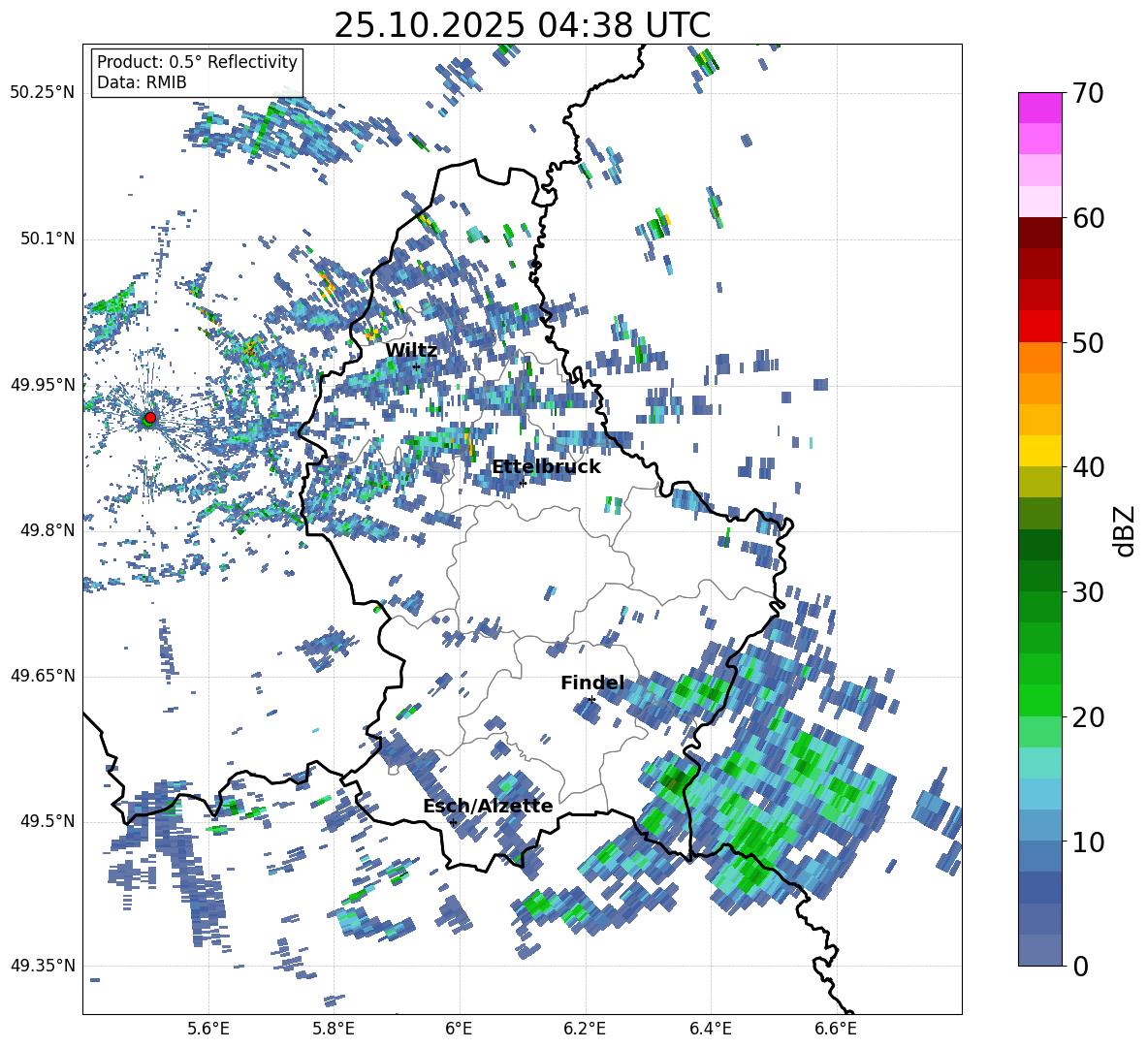Screen dimensions: 1148x1048
Task: Click the colorbar label '50'
Action: click(1088, 342)
